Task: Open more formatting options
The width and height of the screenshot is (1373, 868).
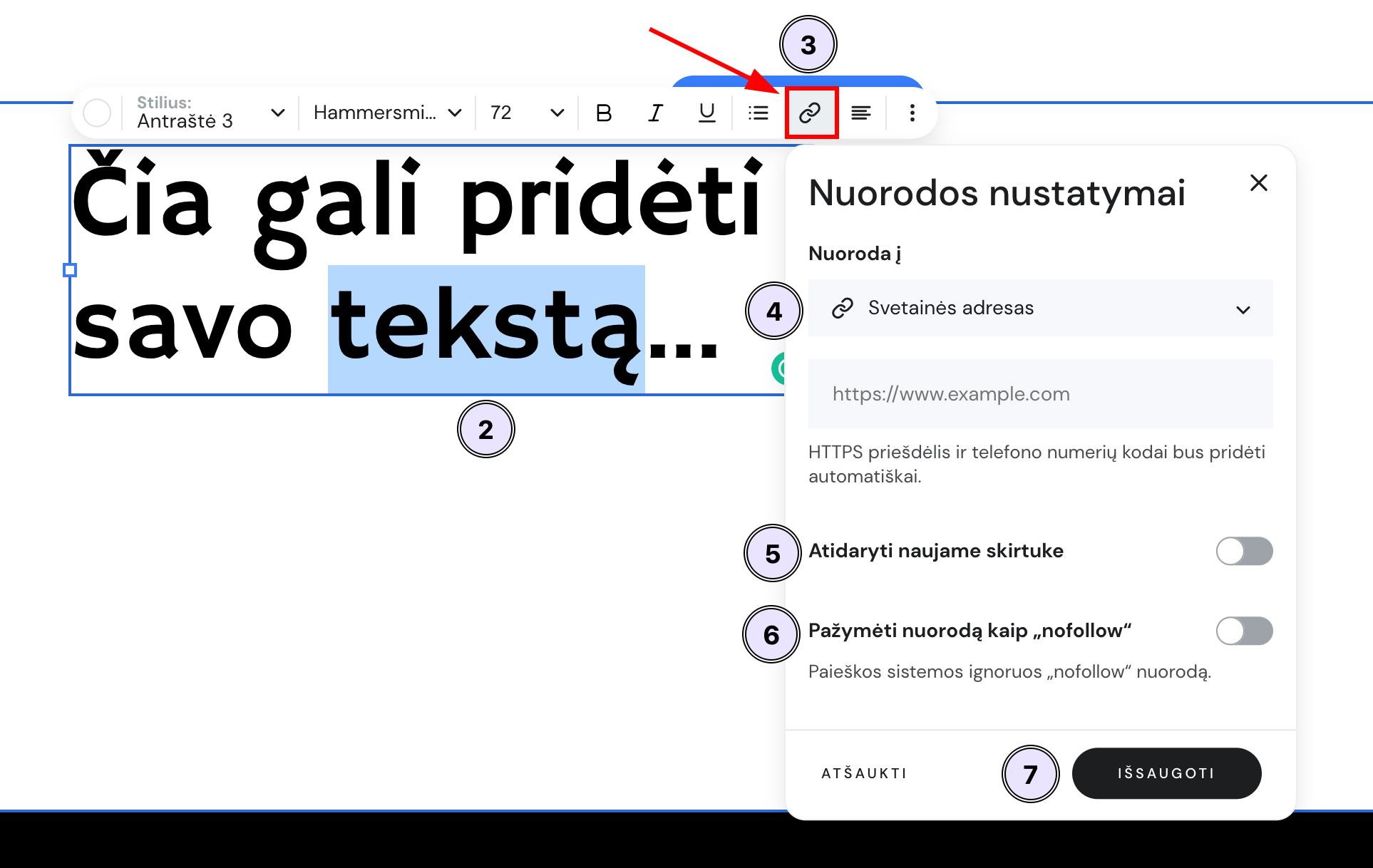Action: 912,112
